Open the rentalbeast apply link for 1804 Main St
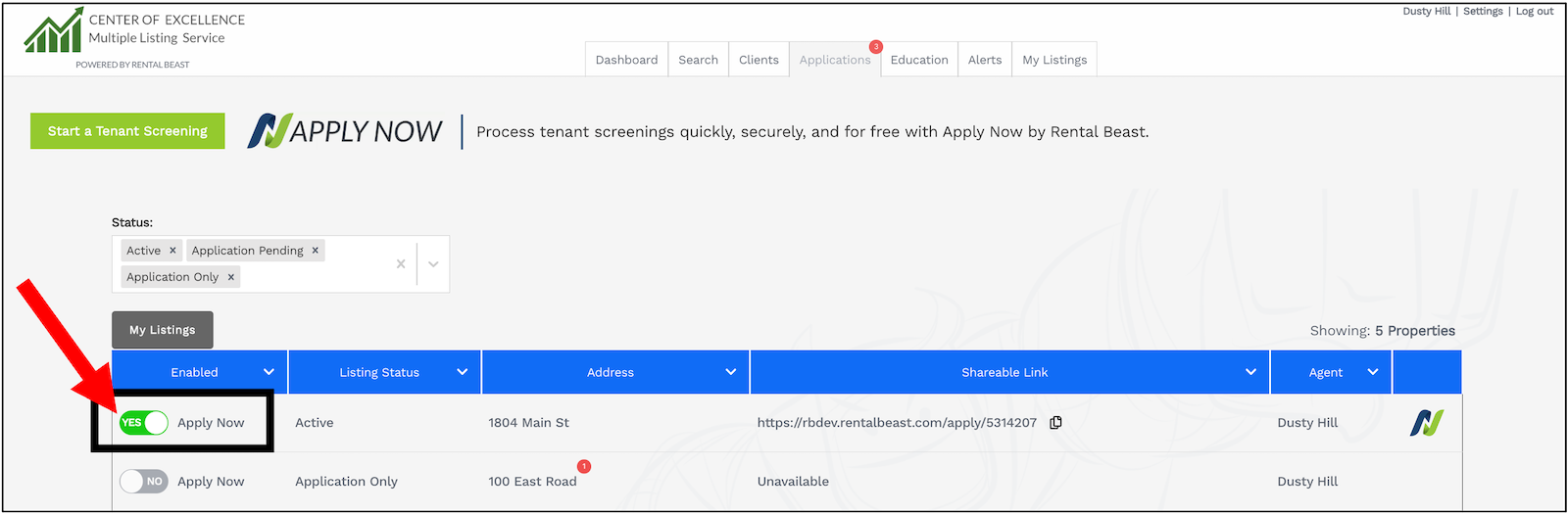1568x514 pixels. (896, 423)
